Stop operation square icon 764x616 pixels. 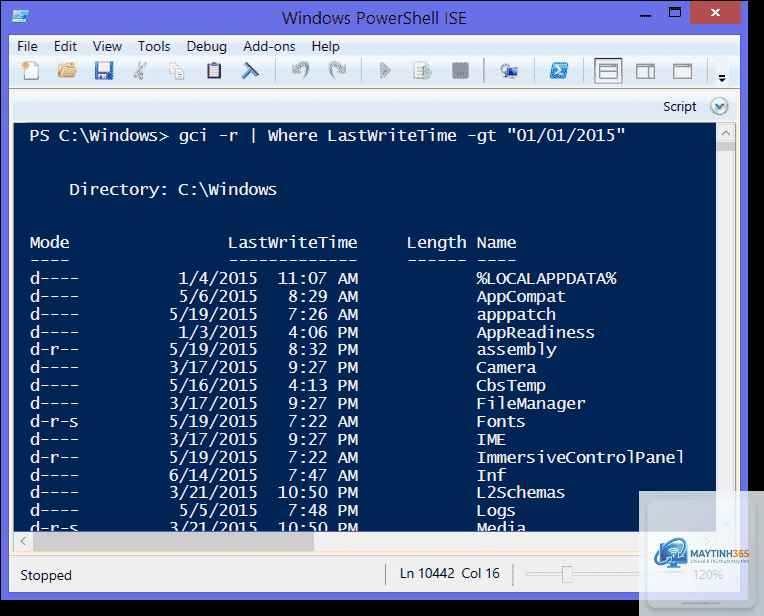coord(460,71)
